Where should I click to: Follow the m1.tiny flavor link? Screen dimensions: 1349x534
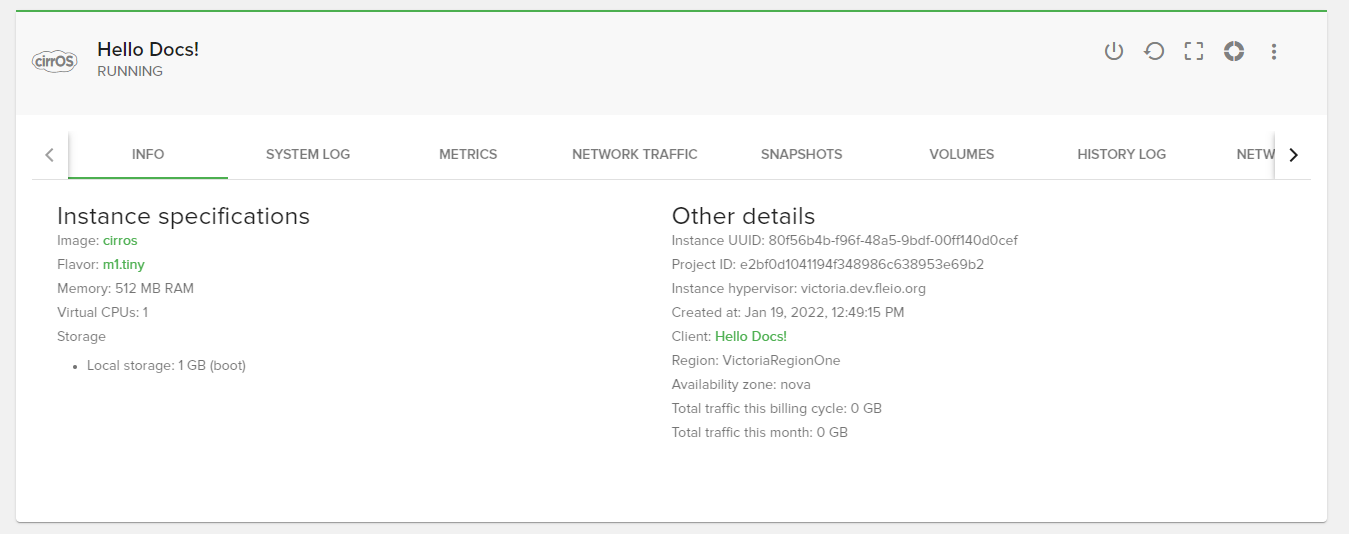(124, 265)
